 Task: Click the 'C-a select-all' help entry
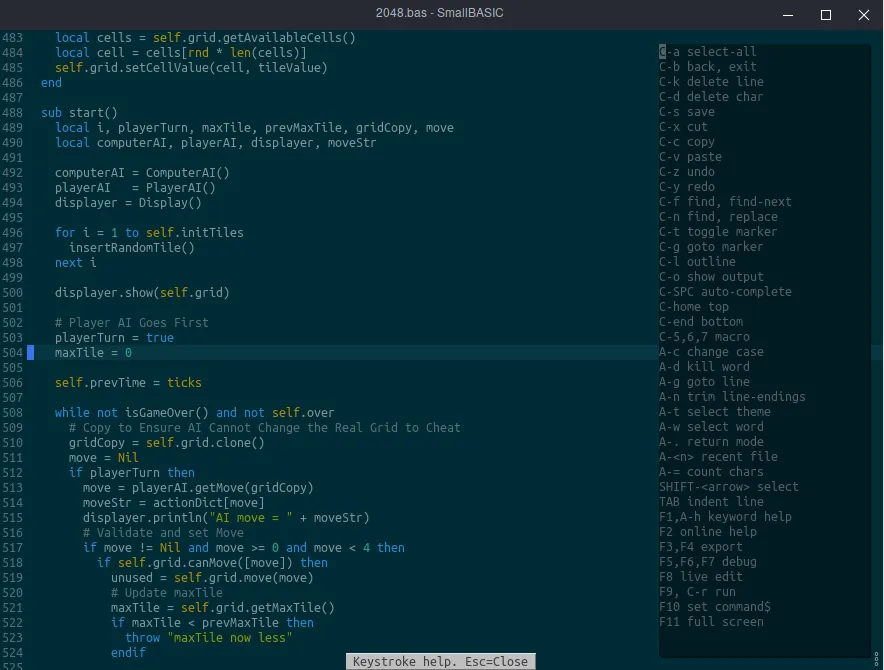tap(708, 52)
